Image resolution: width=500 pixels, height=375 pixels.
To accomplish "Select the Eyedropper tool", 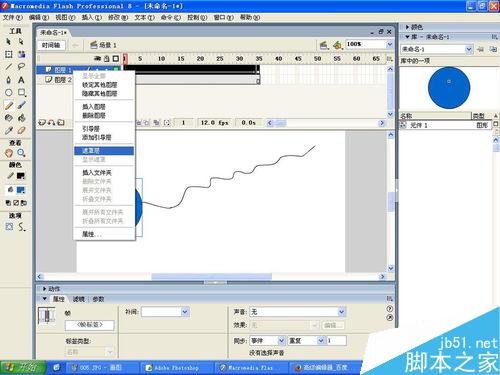I will pyautogui.click(x=9, y=131).
